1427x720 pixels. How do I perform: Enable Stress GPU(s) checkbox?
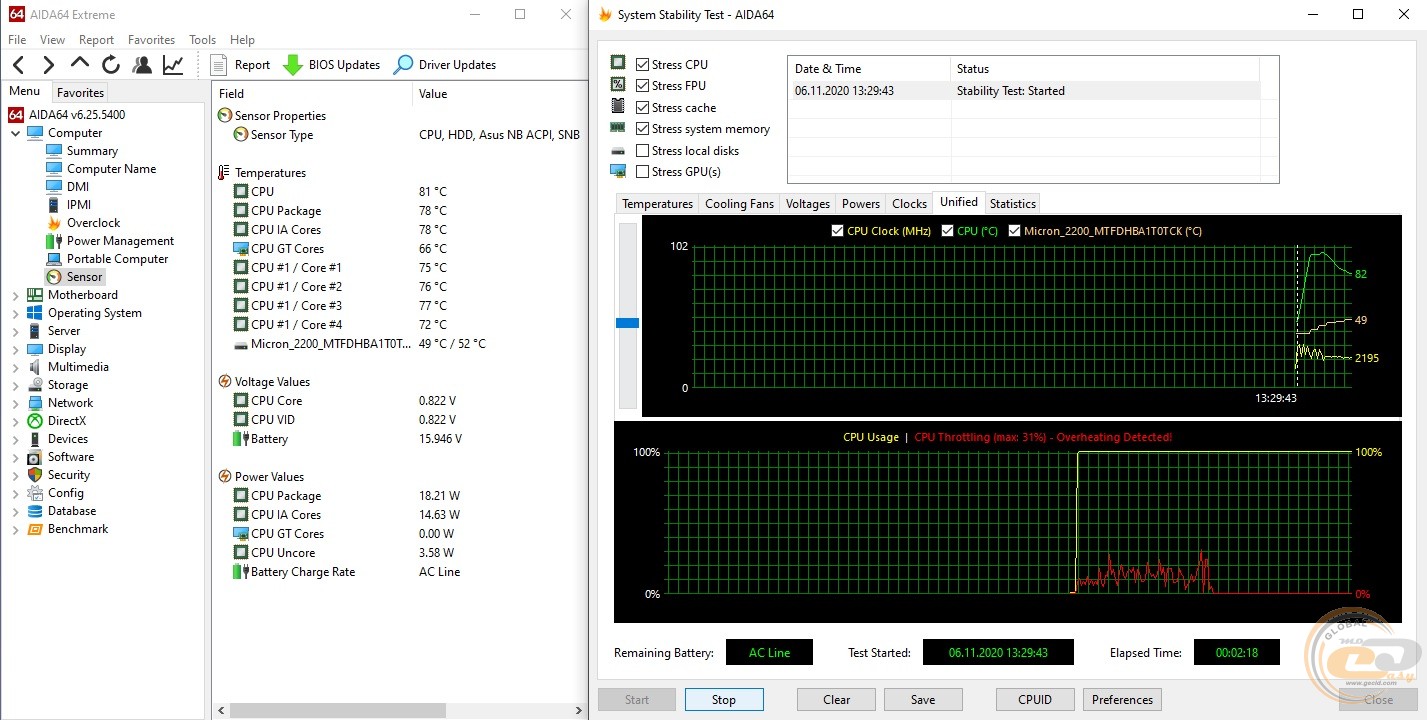coord(642,172)
